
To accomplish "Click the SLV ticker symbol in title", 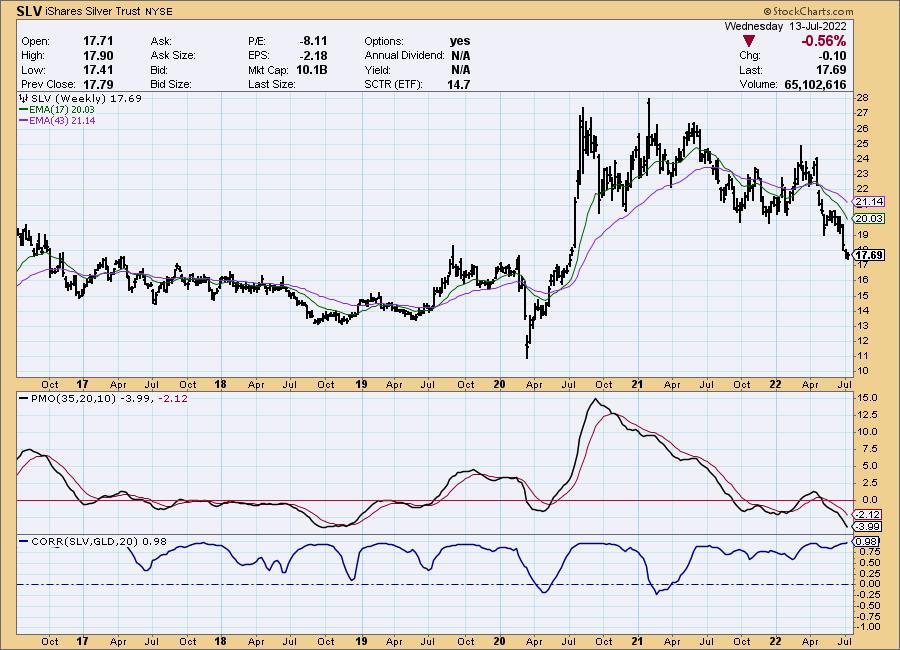I will click(29, 11).
